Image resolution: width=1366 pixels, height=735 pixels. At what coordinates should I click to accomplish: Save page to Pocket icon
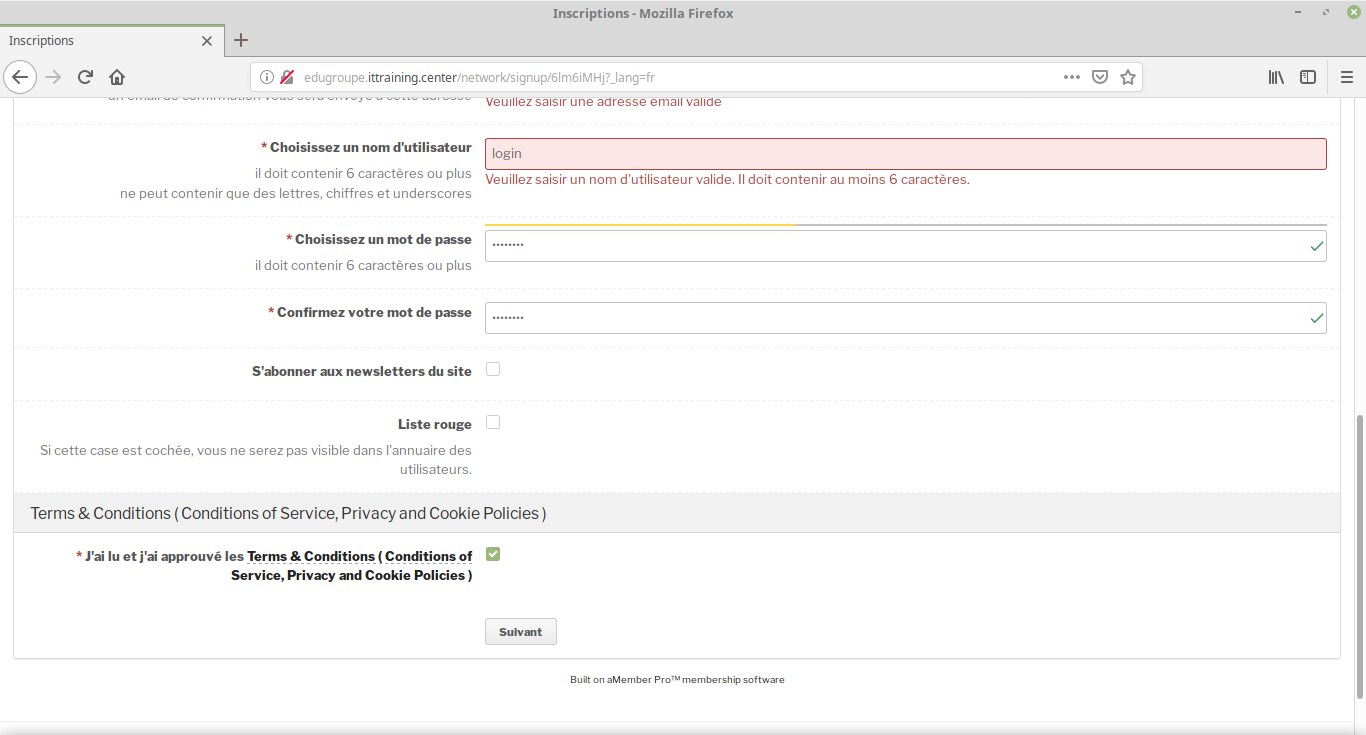point(1099,77)
